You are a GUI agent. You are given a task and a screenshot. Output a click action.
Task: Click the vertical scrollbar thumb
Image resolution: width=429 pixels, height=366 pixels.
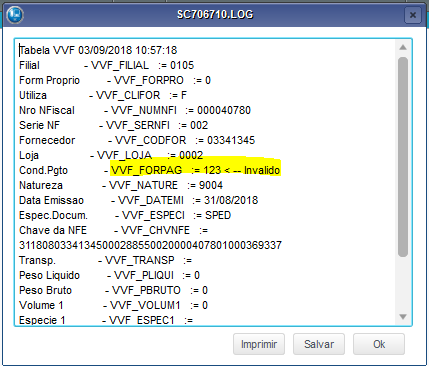403,157
